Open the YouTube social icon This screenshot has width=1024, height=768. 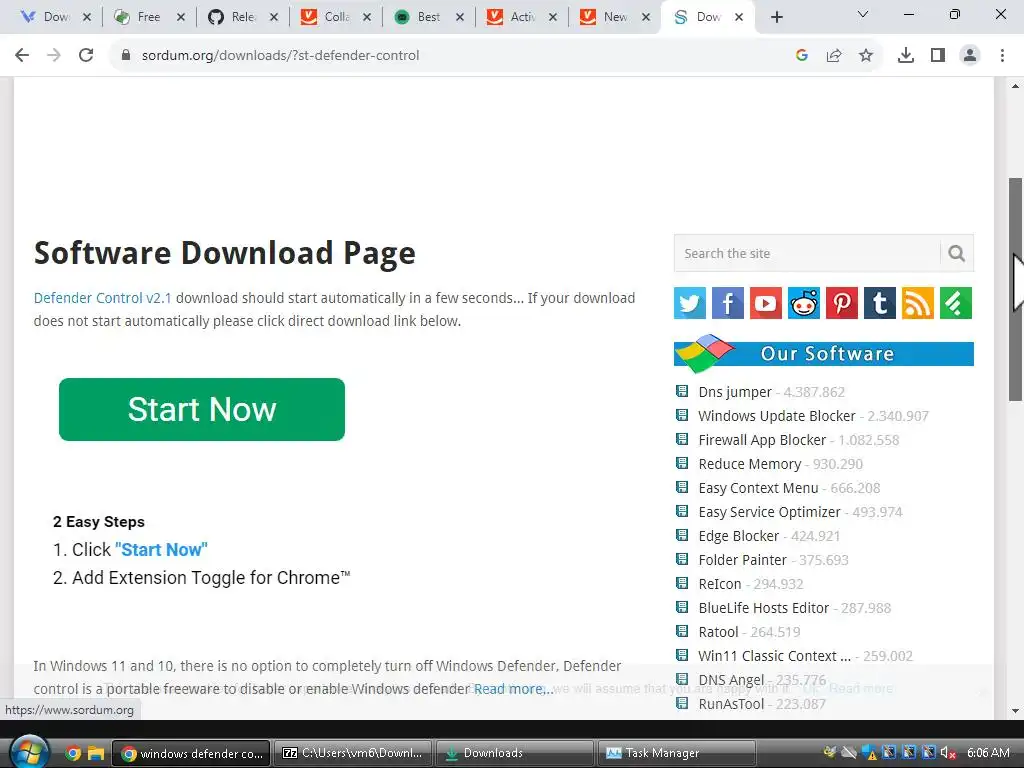(x=765, y=303)
